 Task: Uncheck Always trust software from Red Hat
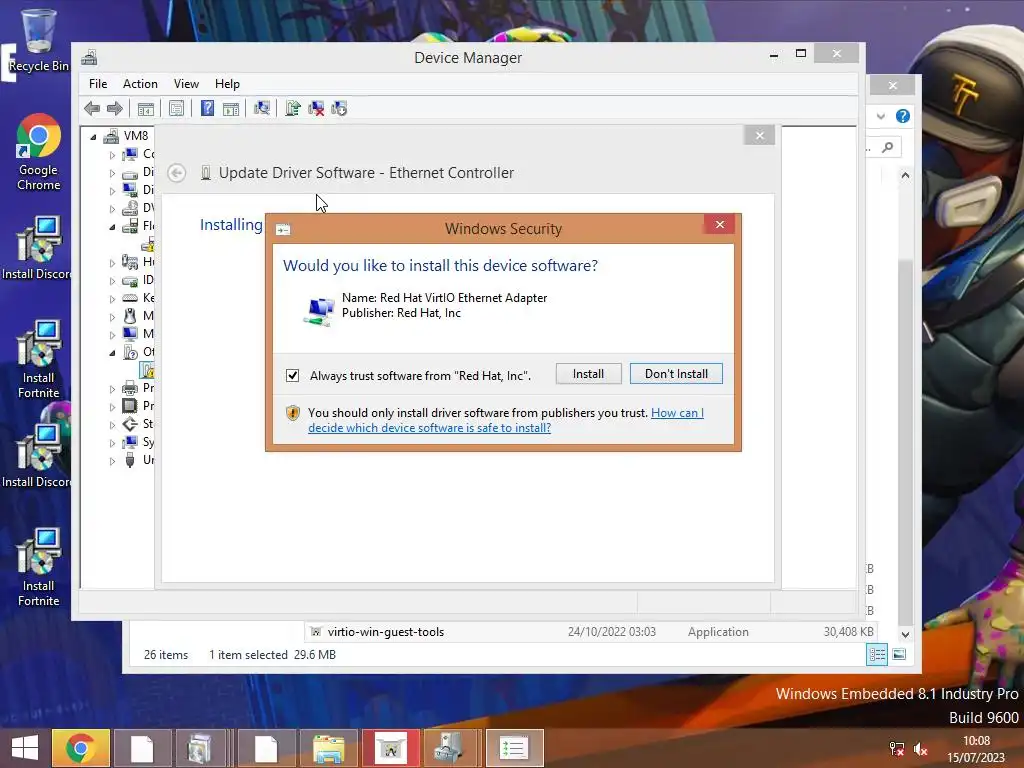pos(293,376)
